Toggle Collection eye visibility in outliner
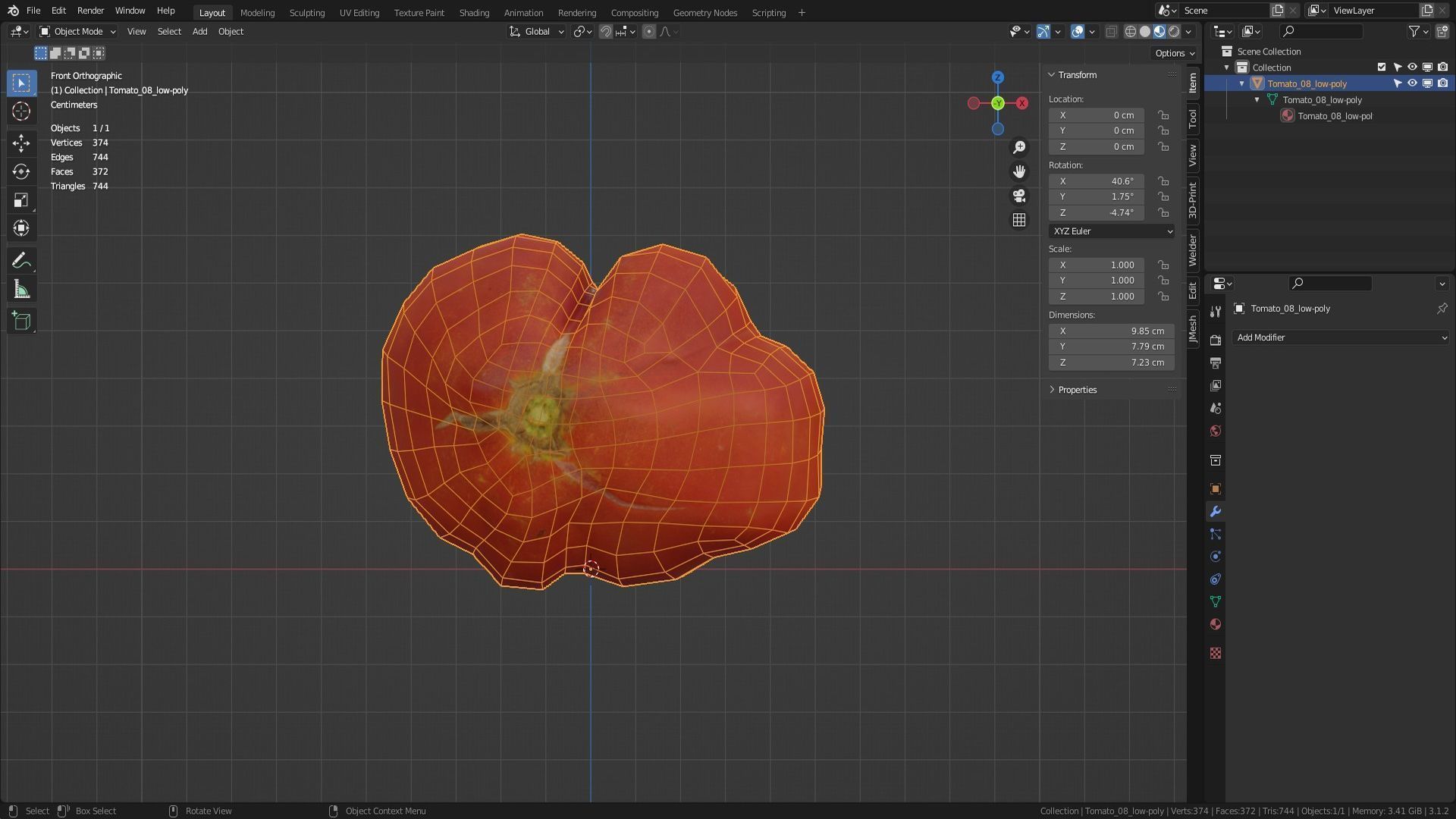 tap(1412, 67)
